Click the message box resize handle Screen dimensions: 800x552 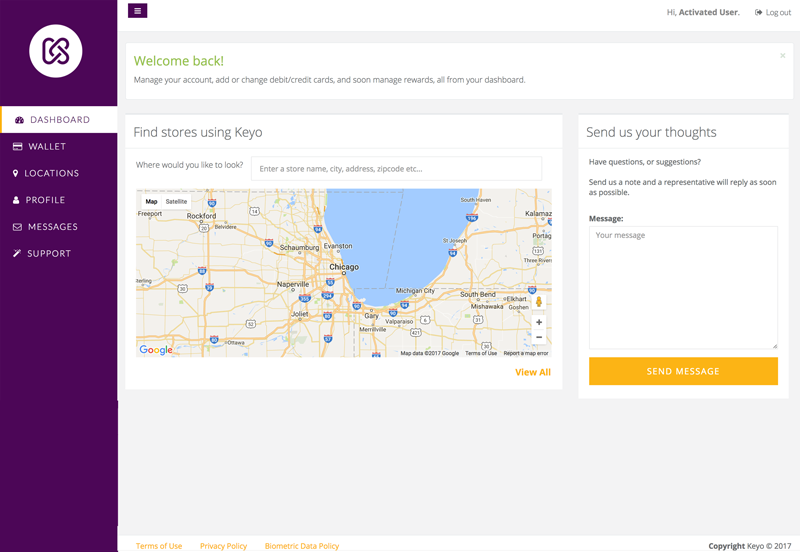[x=774, y=346]
